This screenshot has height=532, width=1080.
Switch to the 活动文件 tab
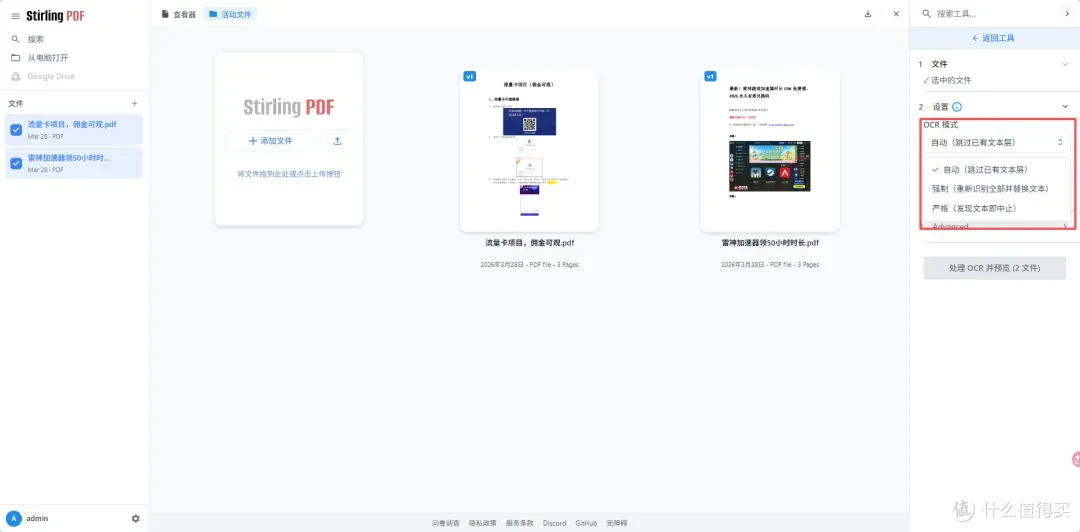point(230,14)
